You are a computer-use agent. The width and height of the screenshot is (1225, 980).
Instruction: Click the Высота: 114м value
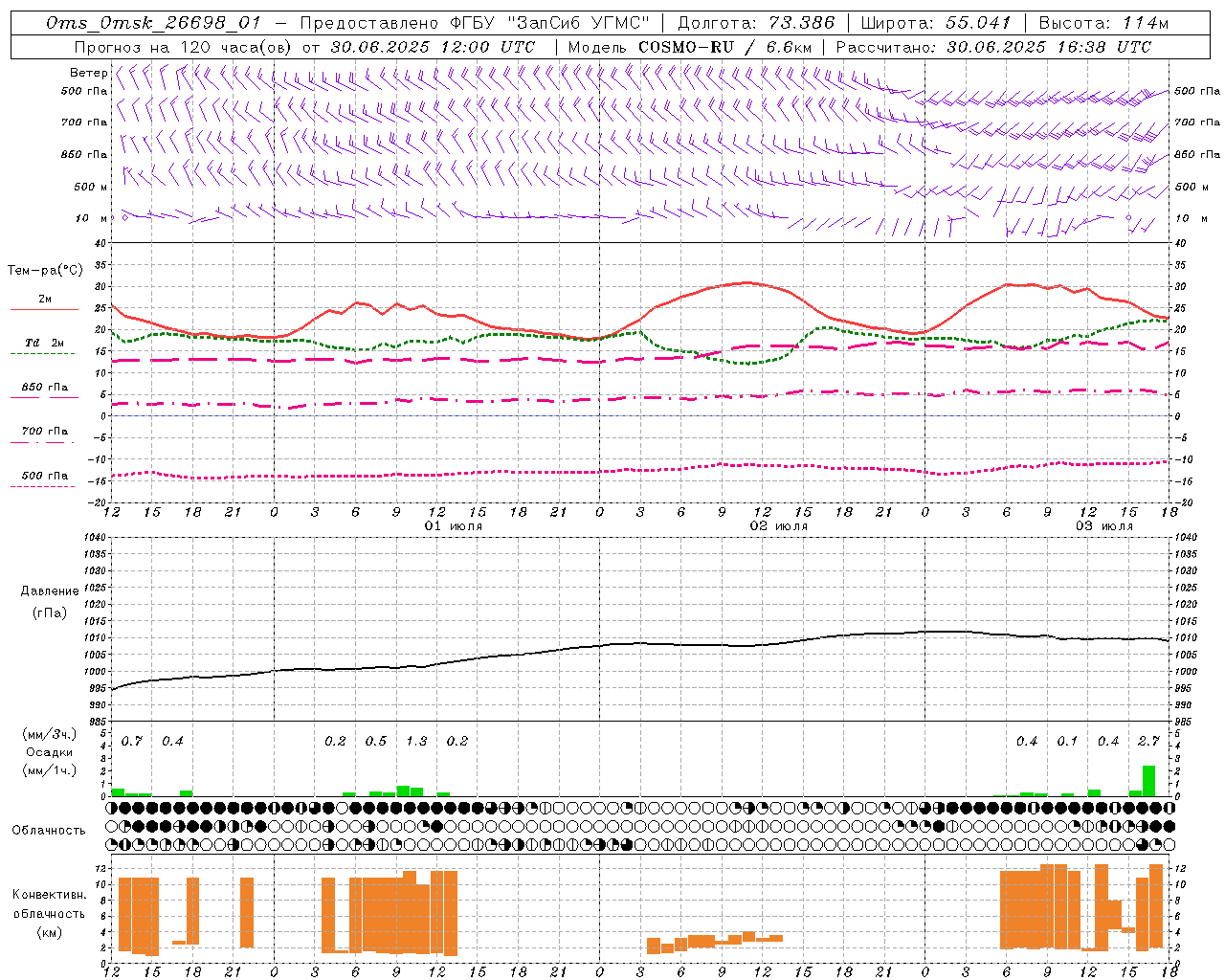coord(1103,23)
